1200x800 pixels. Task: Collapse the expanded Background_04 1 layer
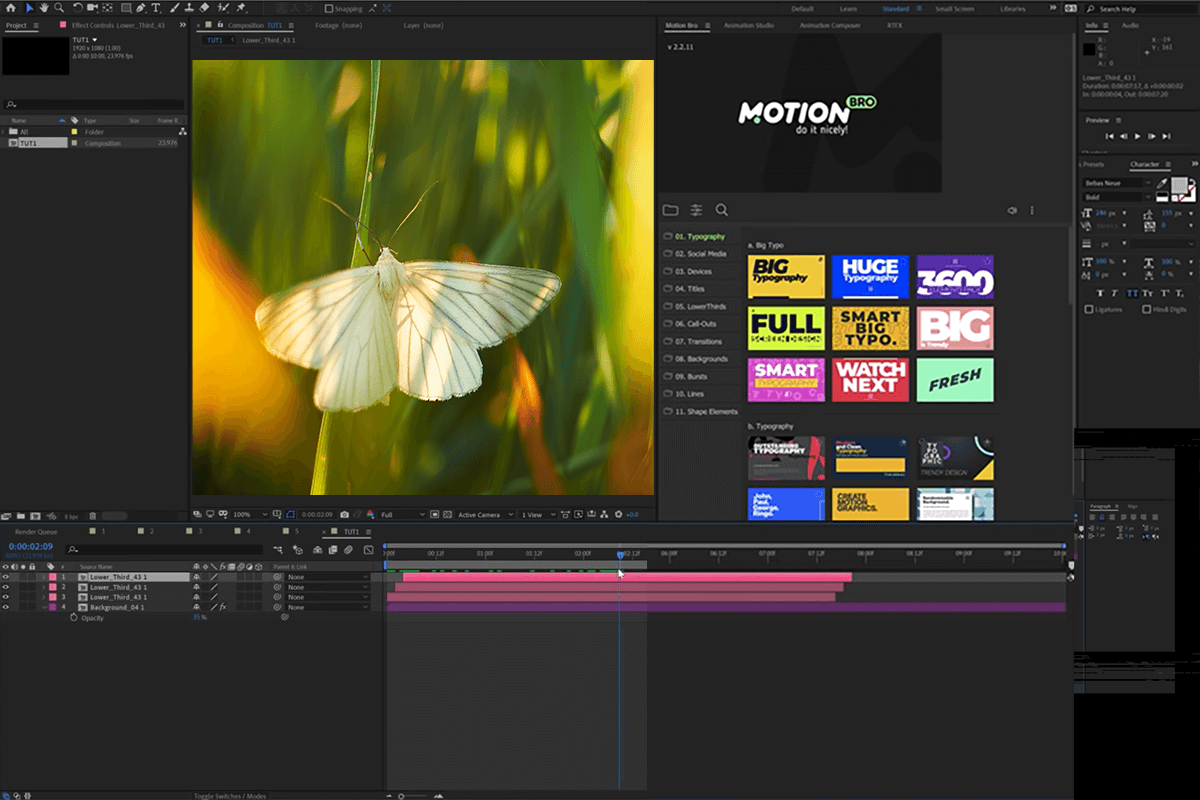[45, 607]
